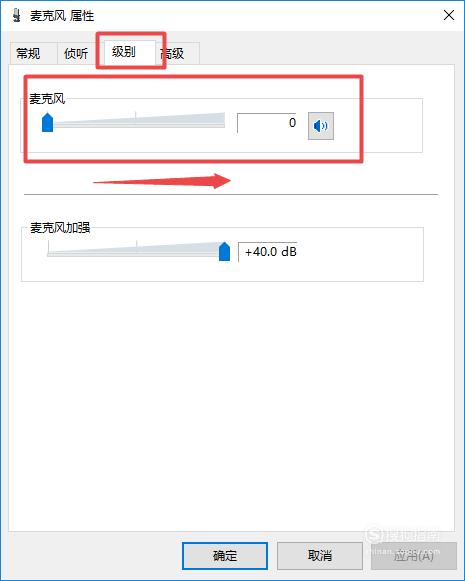This screenshot has width=465, height=581.
Task: Set 麦克风 slider to its middle tick
Action: click(x=136, y=120)
